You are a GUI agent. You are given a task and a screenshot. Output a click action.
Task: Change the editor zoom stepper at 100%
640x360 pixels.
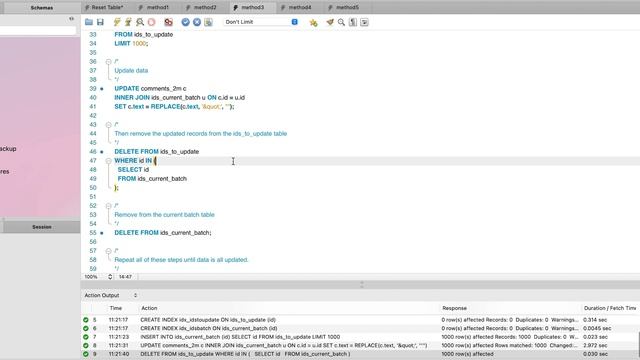(x=110, y=277)
